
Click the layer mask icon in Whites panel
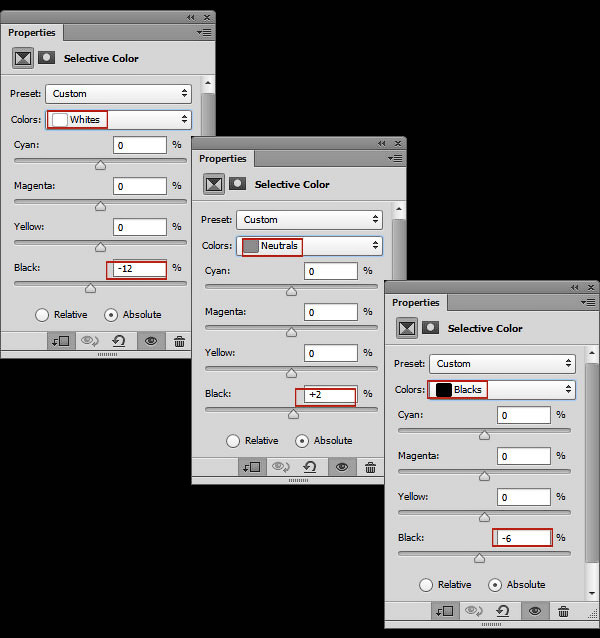point(46,57)
